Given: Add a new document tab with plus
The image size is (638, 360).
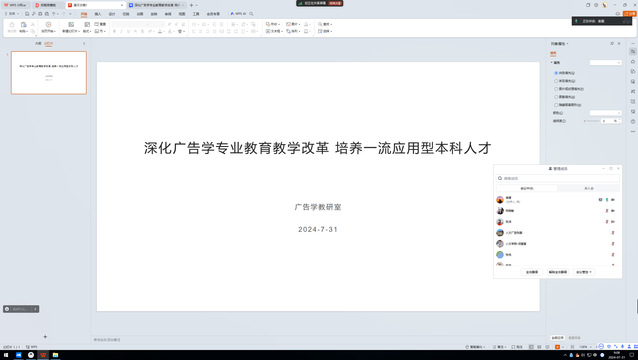Looking at the screenshot, I should (191, 5).
